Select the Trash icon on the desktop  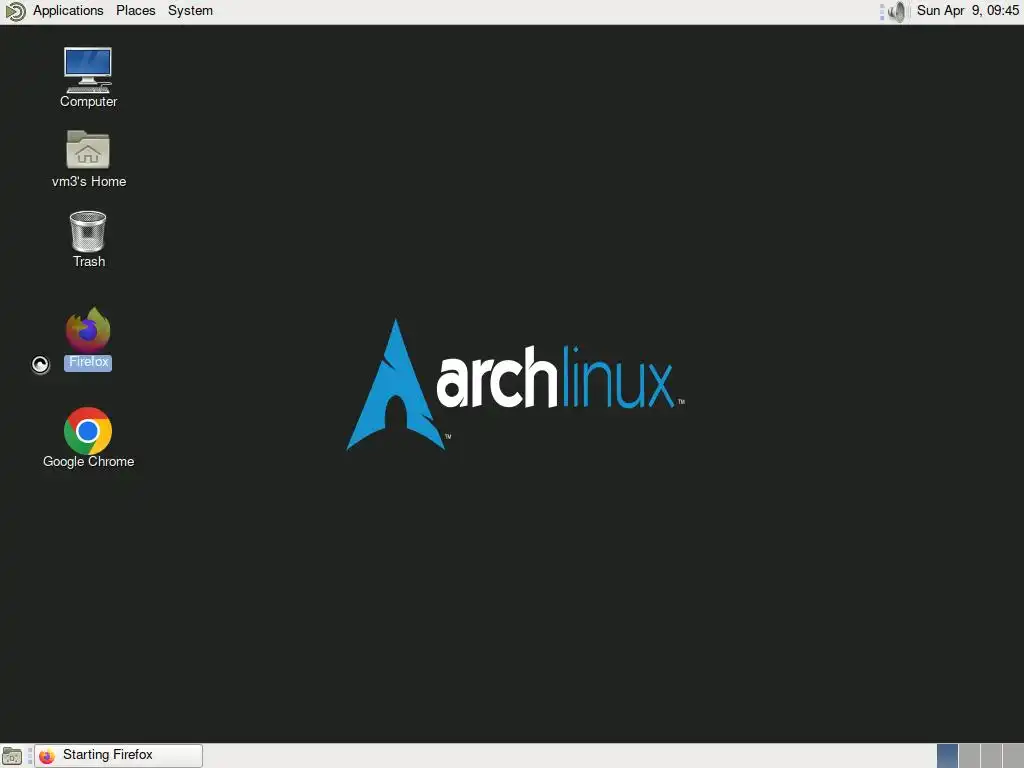pos(88,231)
